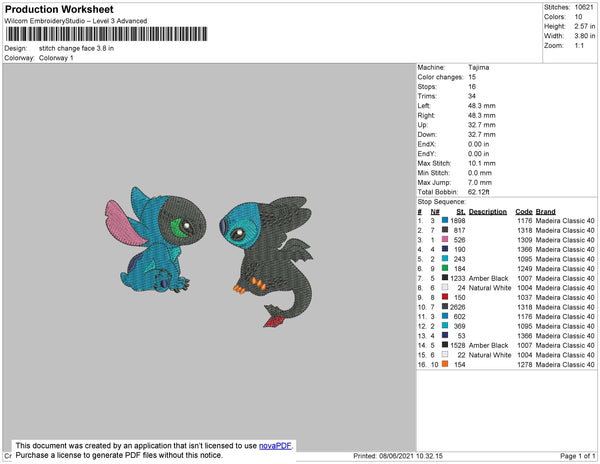Click the Total Bobbin value '62.12ft'

(479, 192)
